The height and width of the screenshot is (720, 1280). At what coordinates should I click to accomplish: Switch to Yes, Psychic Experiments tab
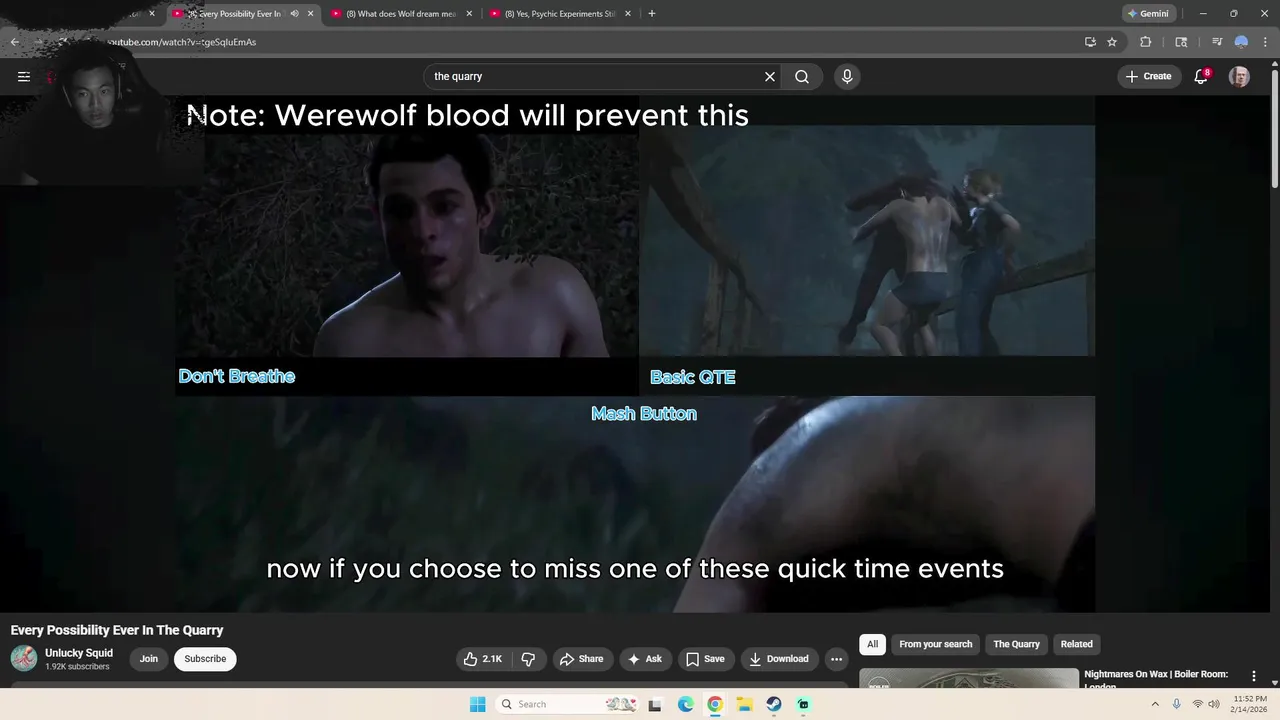click(560, 14)
